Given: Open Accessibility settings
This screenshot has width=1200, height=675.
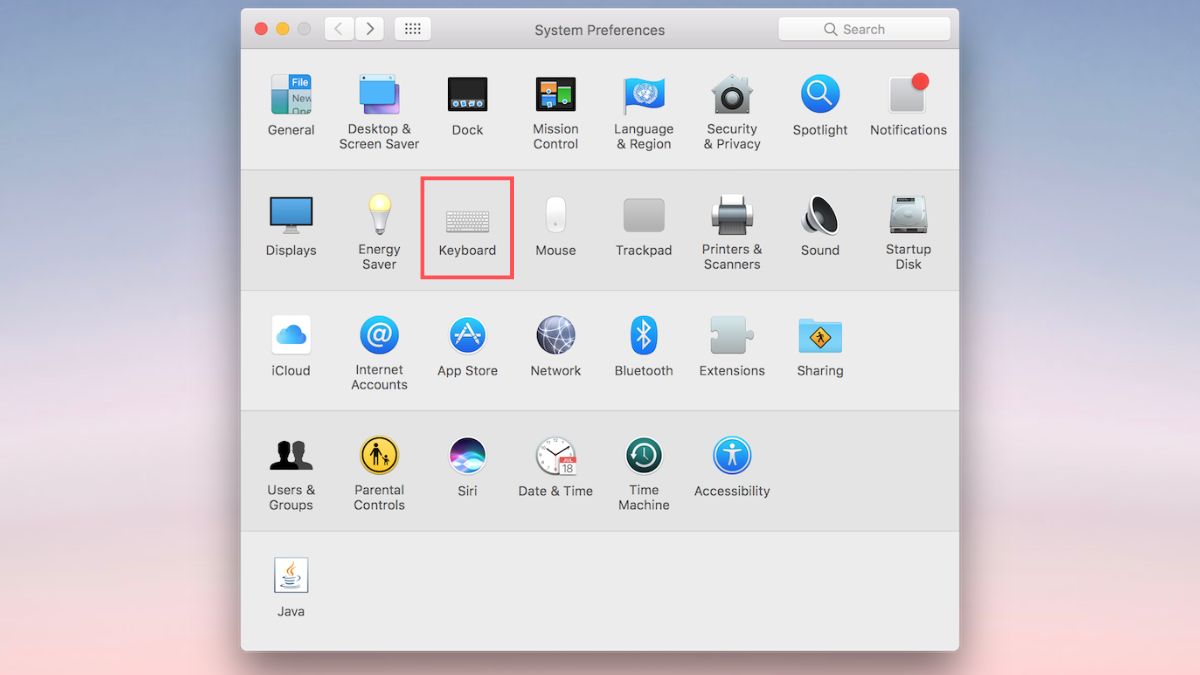Looking at the screenshot, I should point(732,466).
